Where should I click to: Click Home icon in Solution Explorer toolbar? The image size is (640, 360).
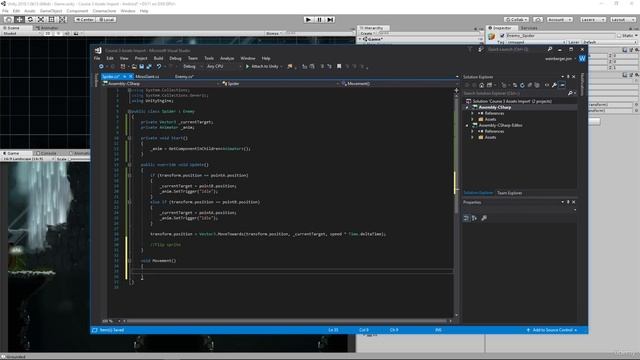[482, 85]
